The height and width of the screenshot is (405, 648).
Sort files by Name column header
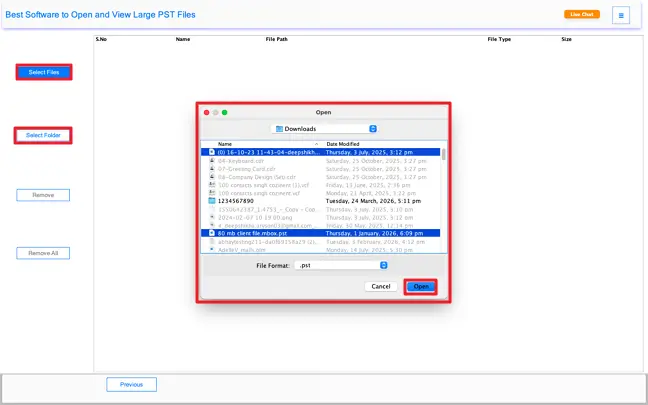225,144
